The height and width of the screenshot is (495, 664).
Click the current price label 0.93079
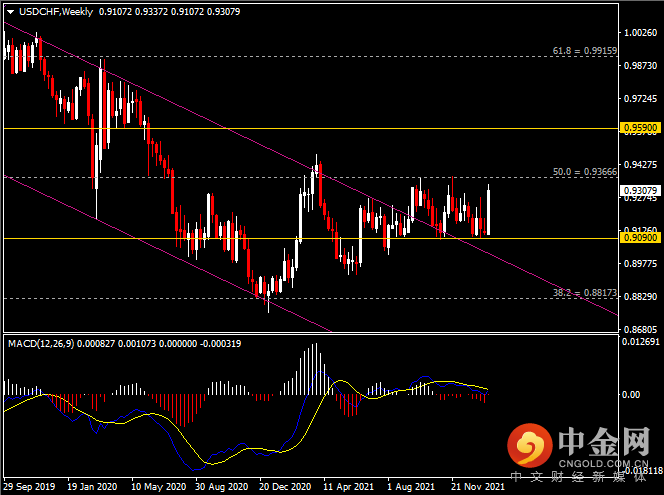pyautogui.click(x=641, y=191)
